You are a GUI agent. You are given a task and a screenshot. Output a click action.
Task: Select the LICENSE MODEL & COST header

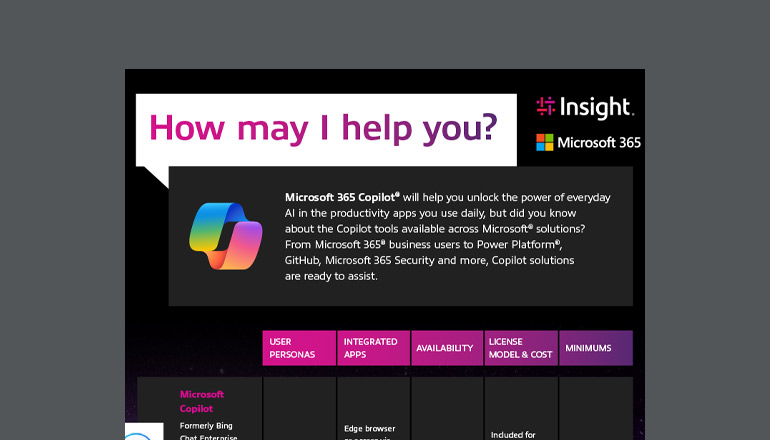click(x=521, y=348)
